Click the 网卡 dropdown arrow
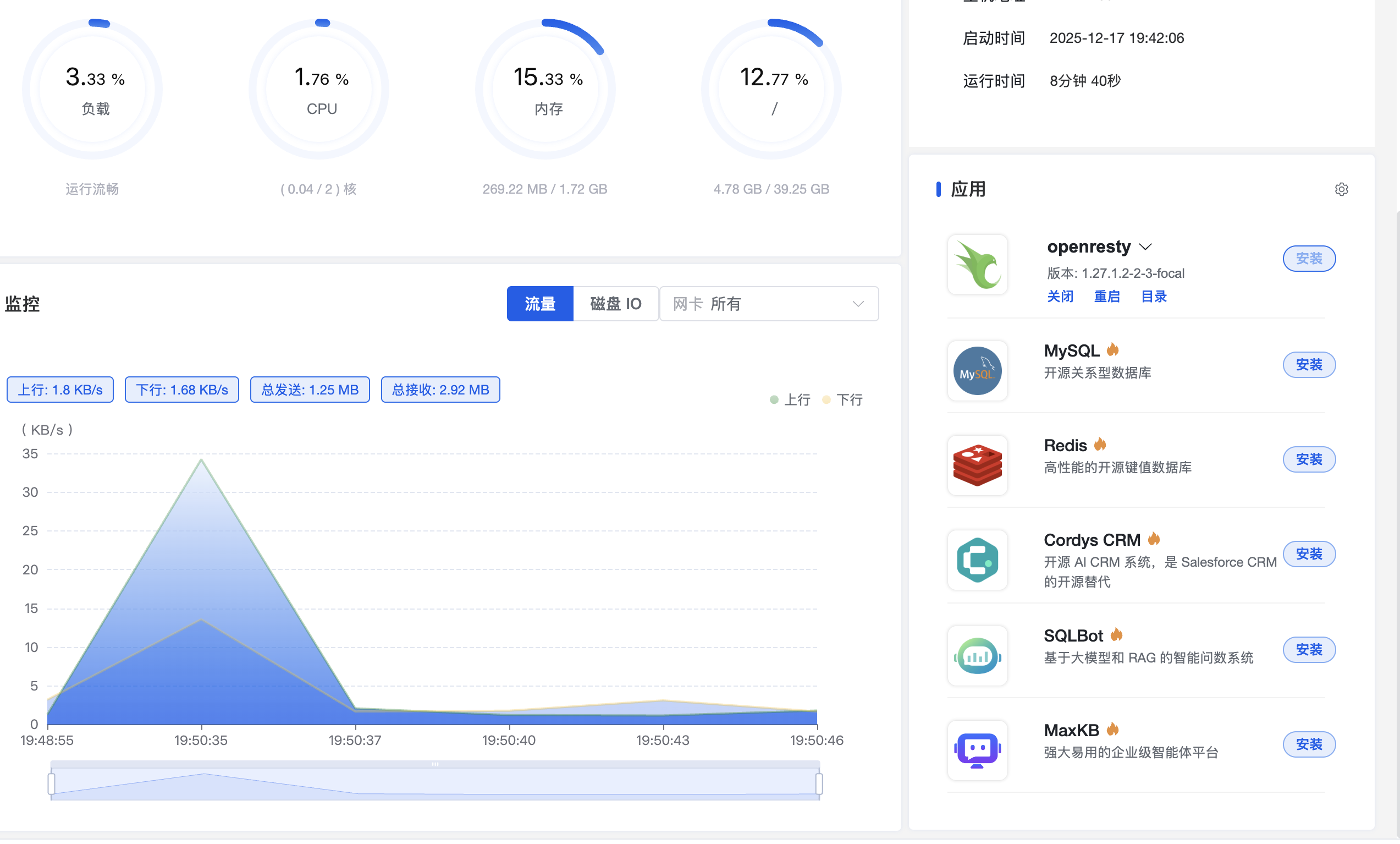Screen dimensions: 1400x844 point(858,304)
